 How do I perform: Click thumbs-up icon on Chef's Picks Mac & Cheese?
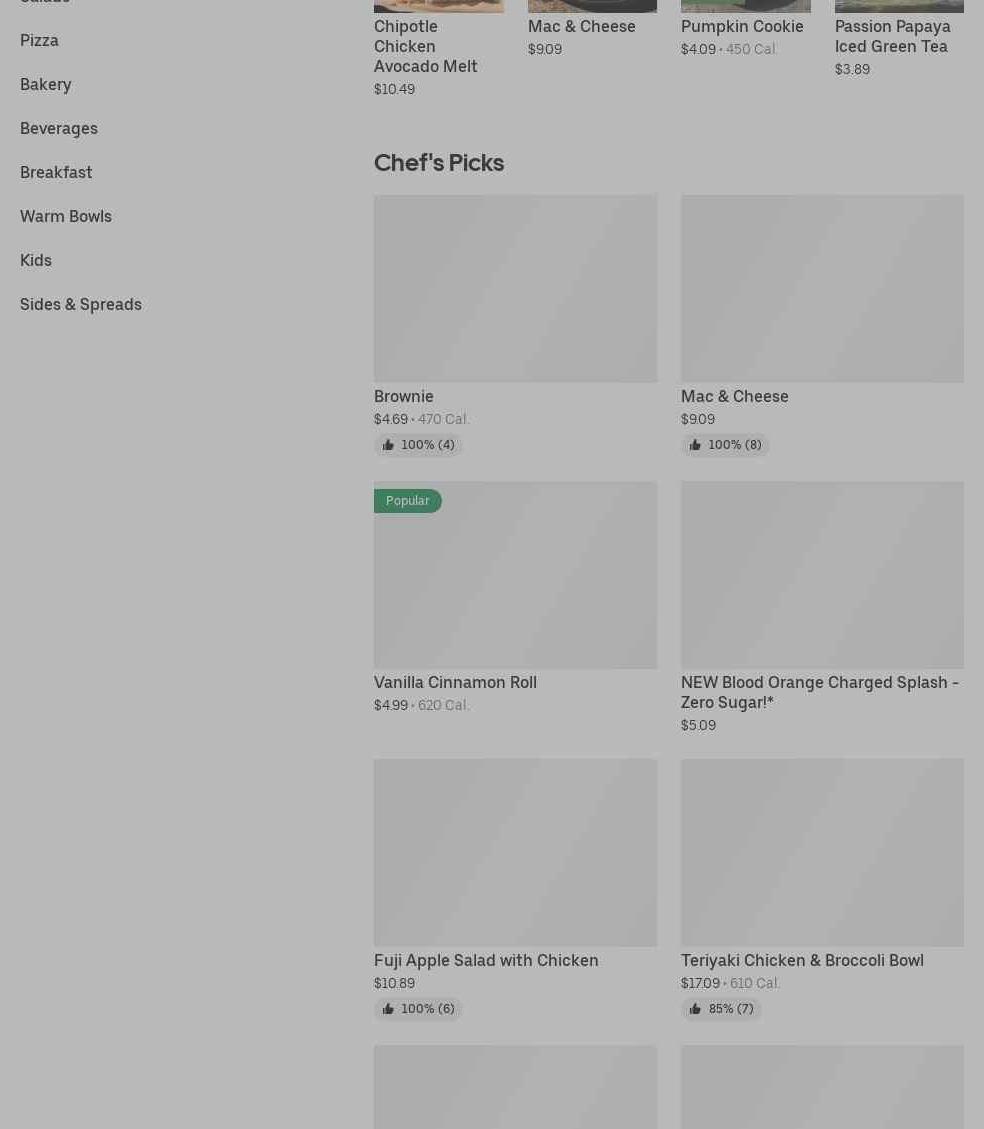point(695,445)
